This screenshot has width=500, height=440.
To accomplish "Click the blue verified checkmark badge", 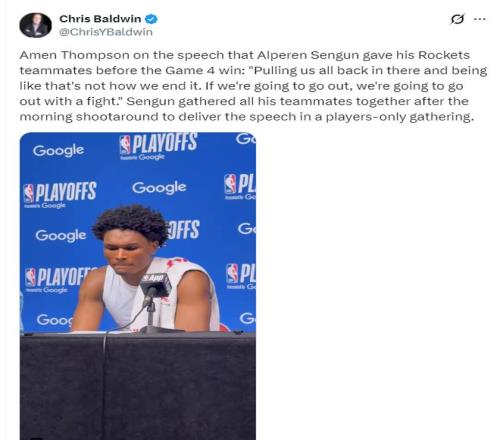I will [151, 19].
